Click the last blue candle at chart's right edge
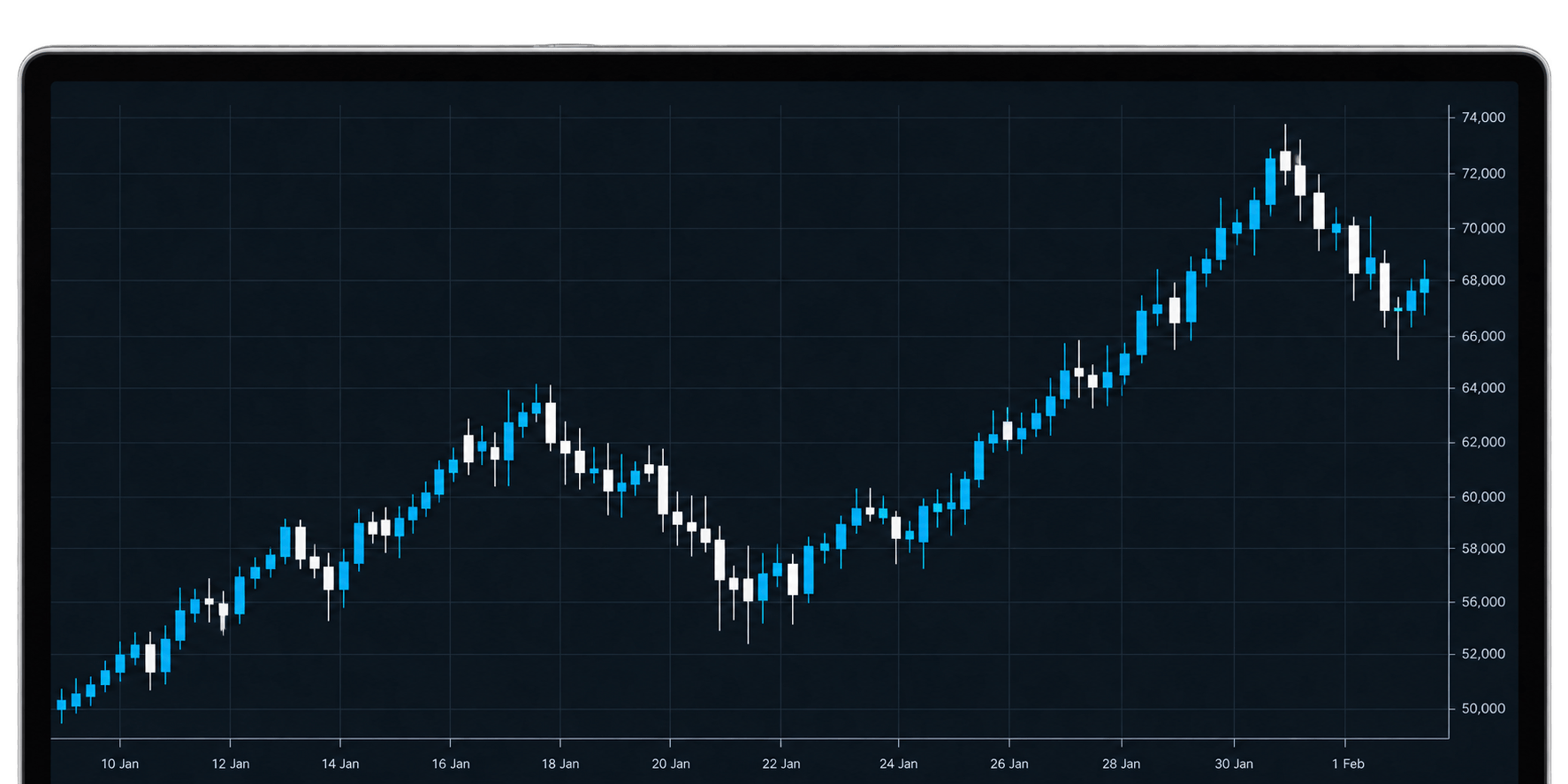This screenshot has height=784, width=1568. pos(1425,285)
